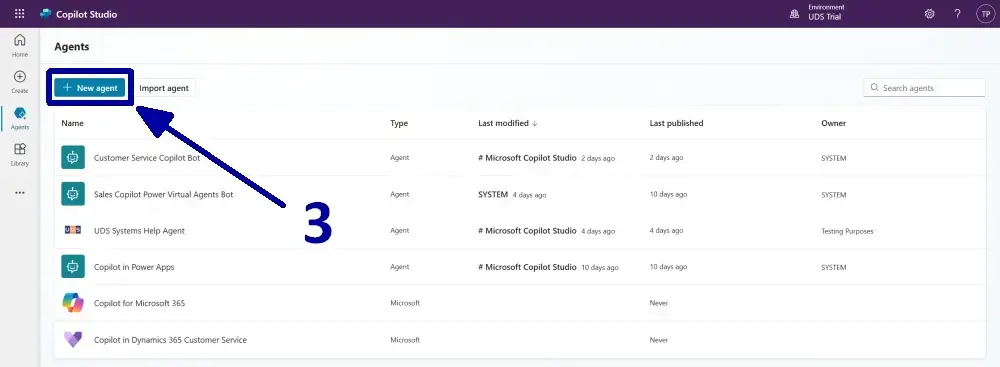Click the Testing Purposes owner cell
1000x367 pixels.
[847, 231]
